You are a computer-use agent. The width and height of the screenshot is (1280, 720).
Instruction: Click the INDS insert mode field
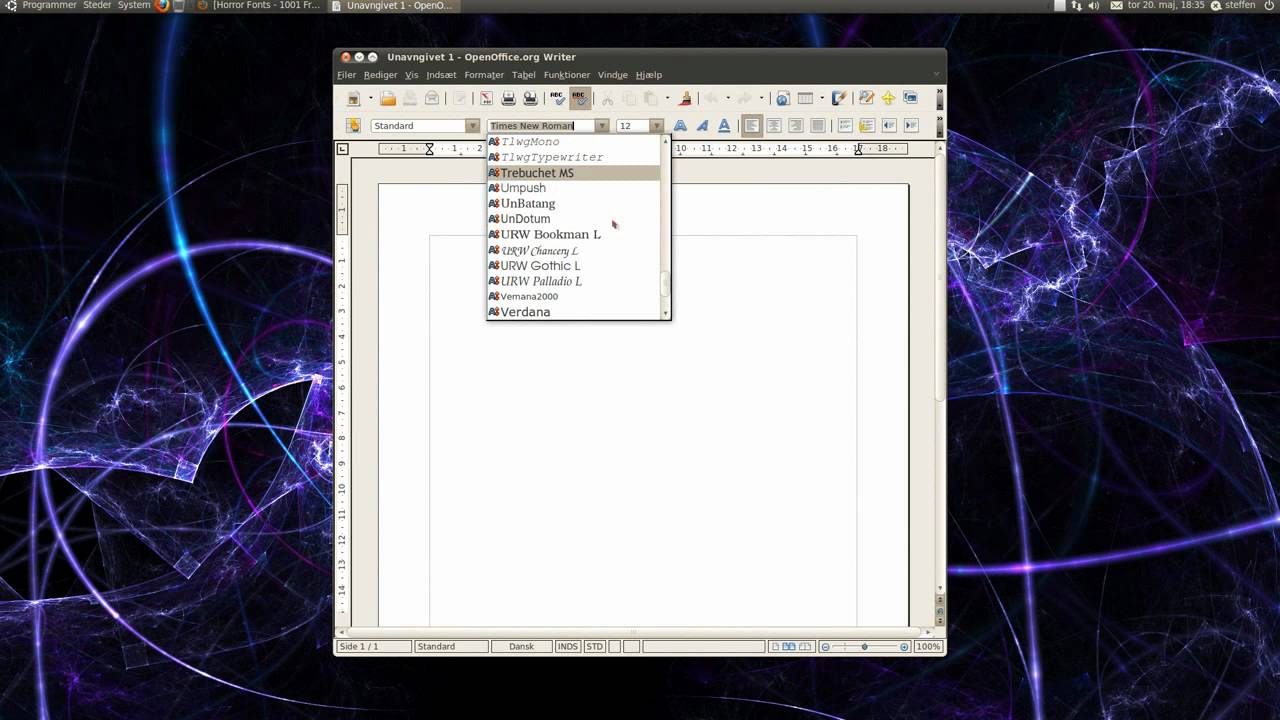(568, 647)
